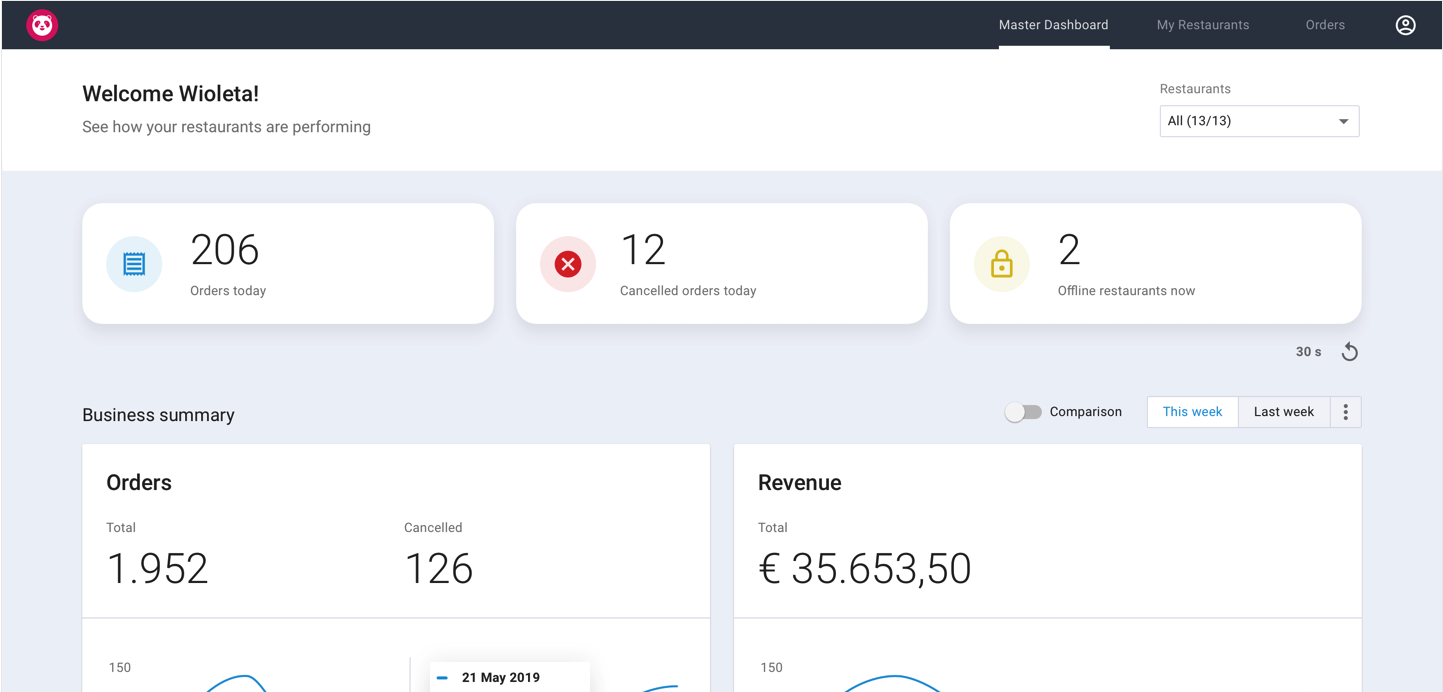
Task: Click the Offline restaurants now label
Action: [x=1126, y=291]
